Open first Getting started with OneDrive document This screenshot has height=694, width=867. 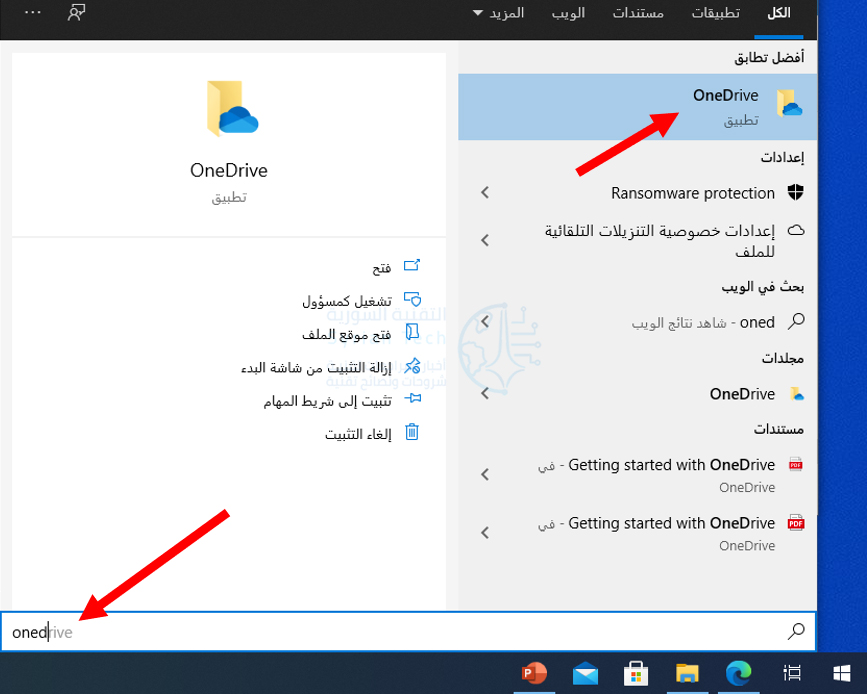tap(656, 475)
